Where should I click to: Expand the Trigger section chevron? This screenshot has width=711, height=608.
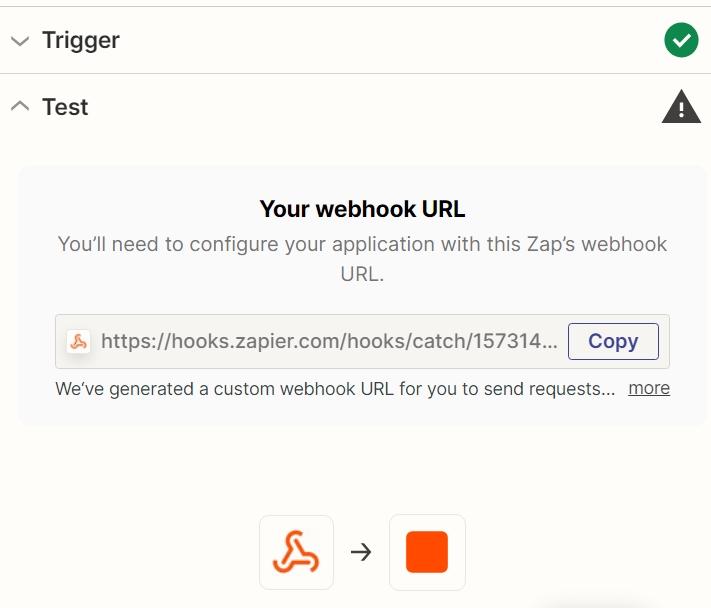(x=20, y=41)
